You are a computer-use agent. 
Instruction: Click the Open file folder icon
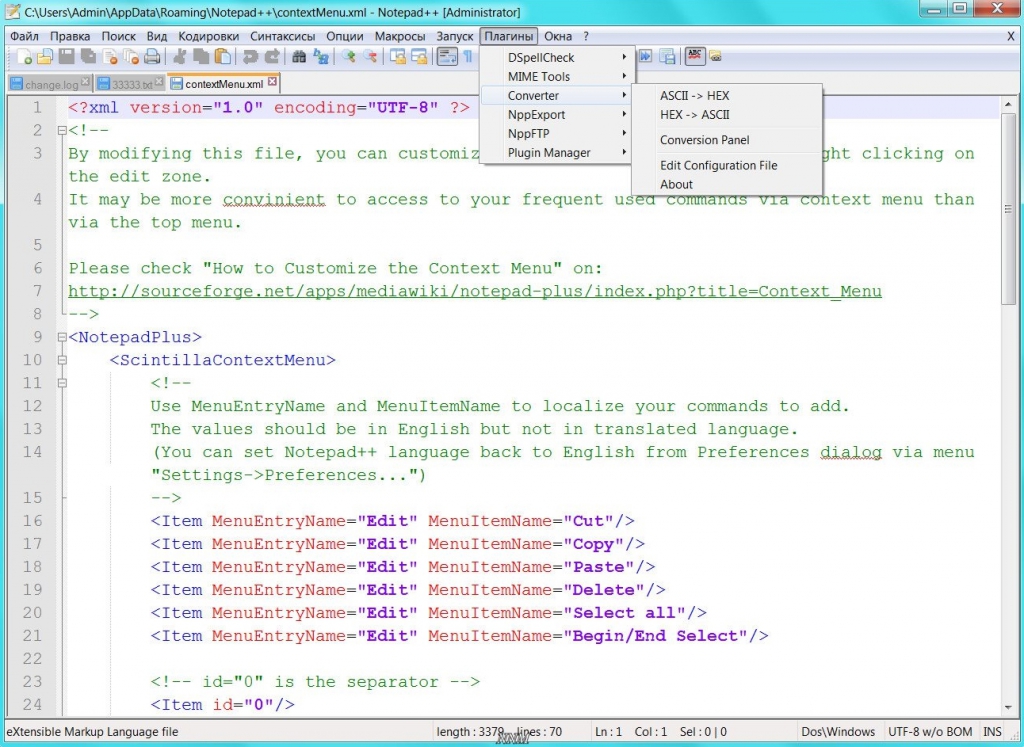44,57
